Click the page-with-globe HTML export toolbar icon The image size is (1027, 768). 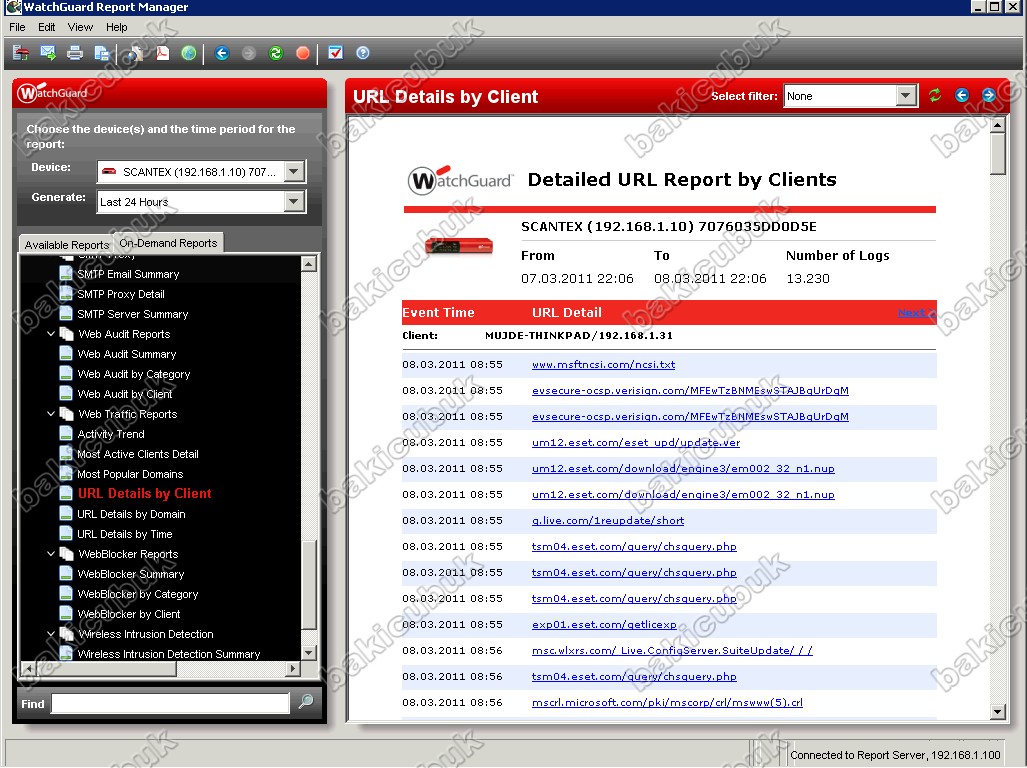135,53
